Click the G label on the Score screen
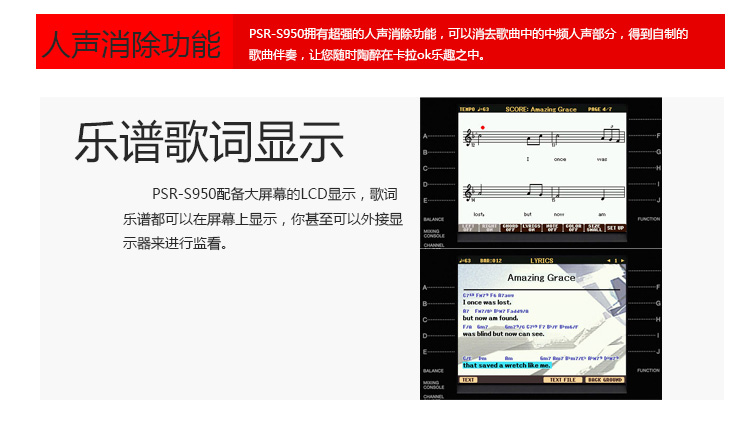Image resolution: width=750 pixels, height=424 pixels. click(658, 152)
